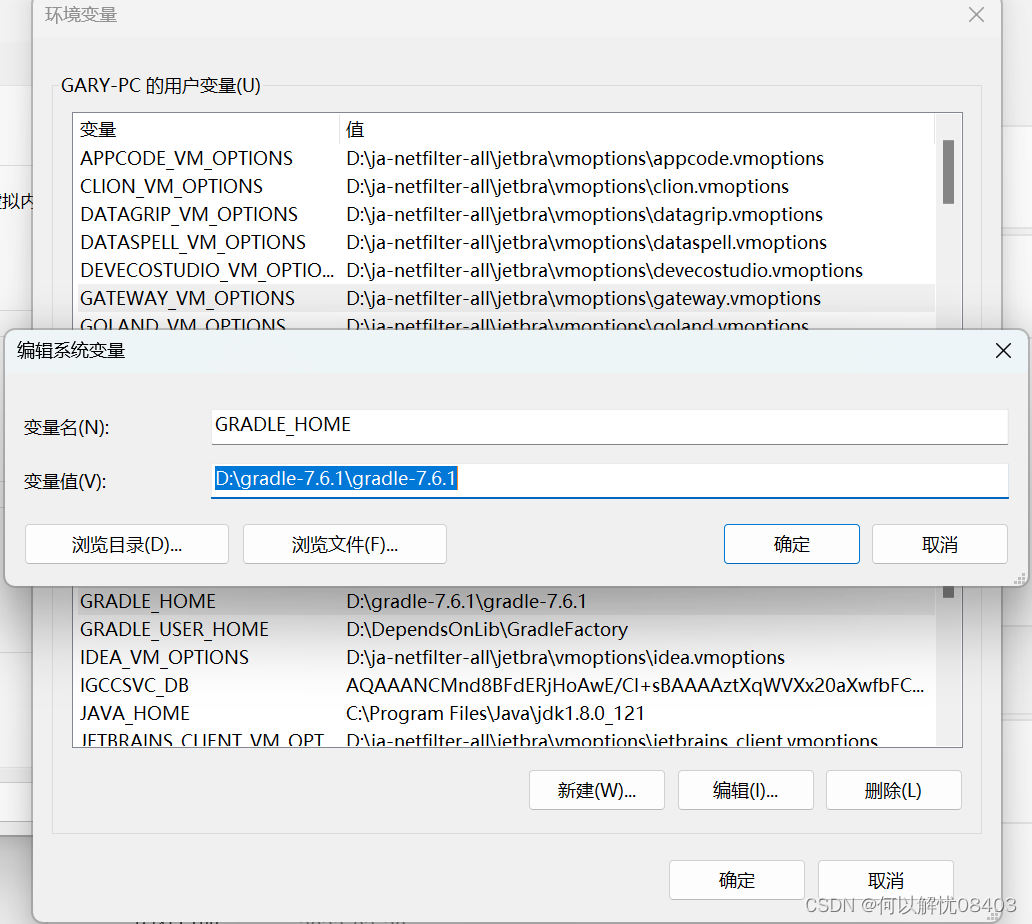Click the 变量 column header

click(x=95, y=129)
